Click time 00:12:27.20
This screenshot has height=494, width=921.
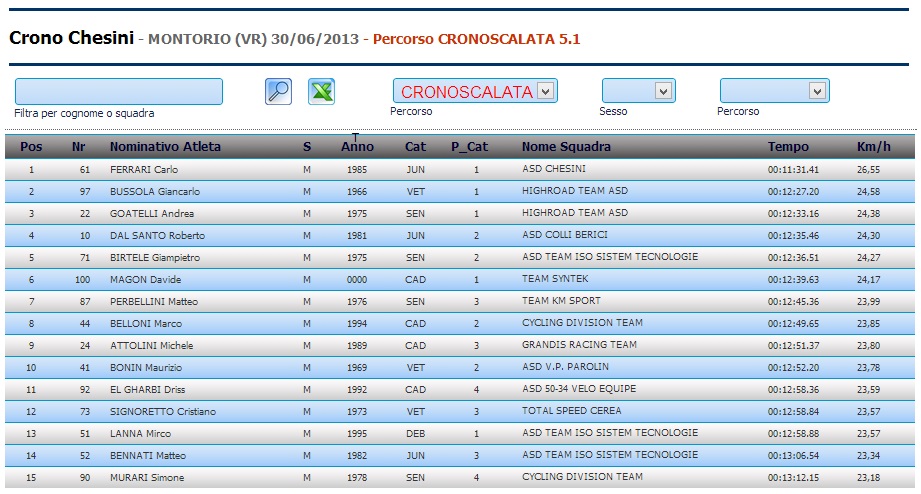(793, 191)
